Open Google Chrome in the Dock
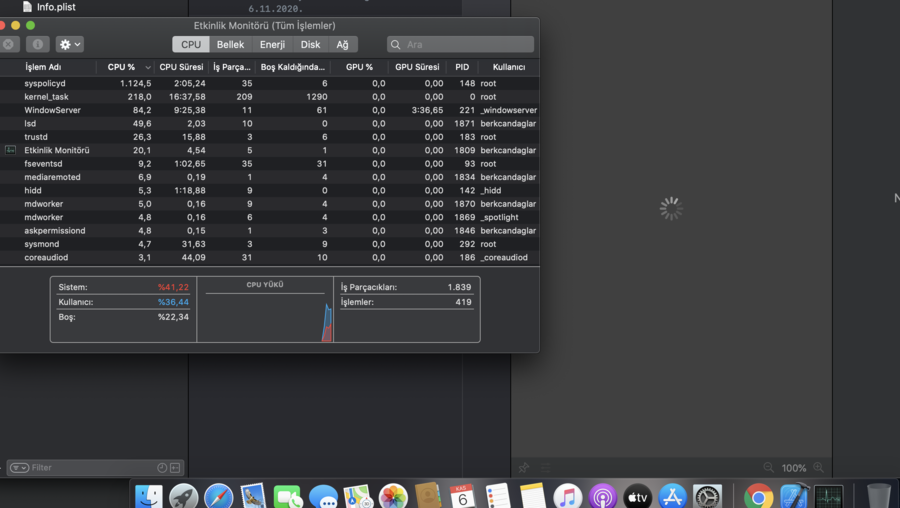900x508 pixels. pos(758,496)
